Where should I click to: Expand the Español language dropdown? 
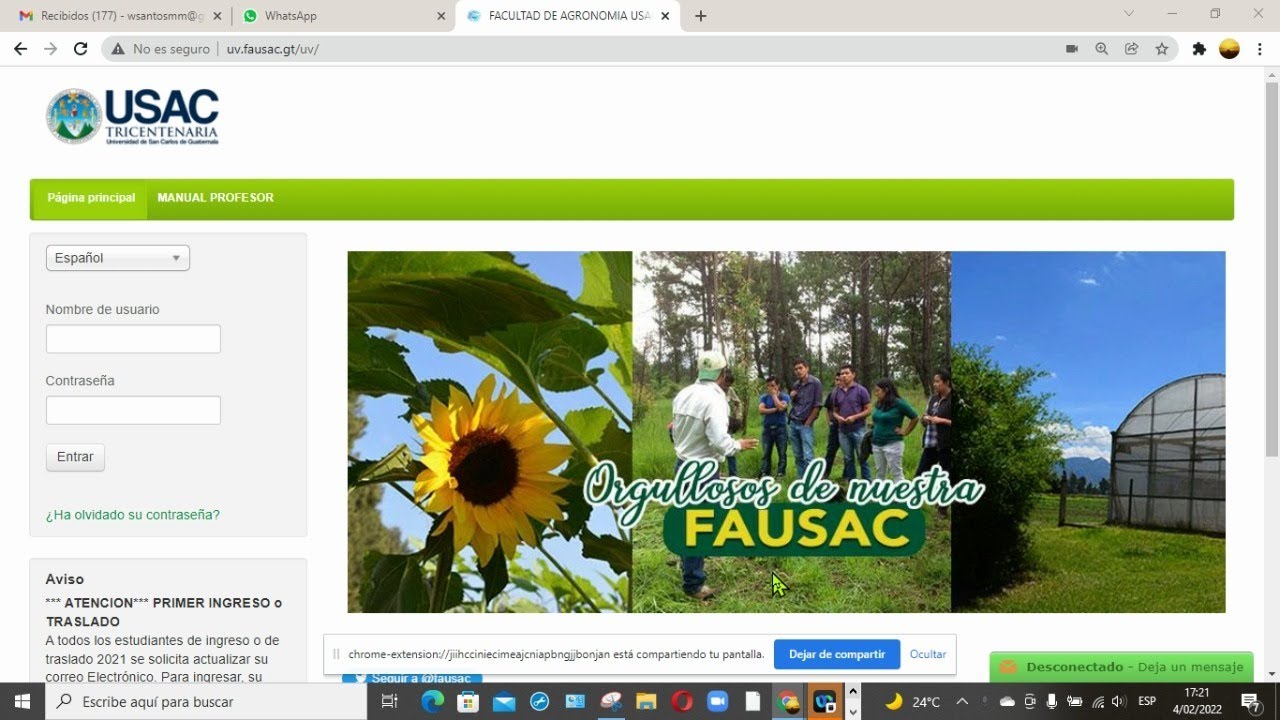coord(118,258)
